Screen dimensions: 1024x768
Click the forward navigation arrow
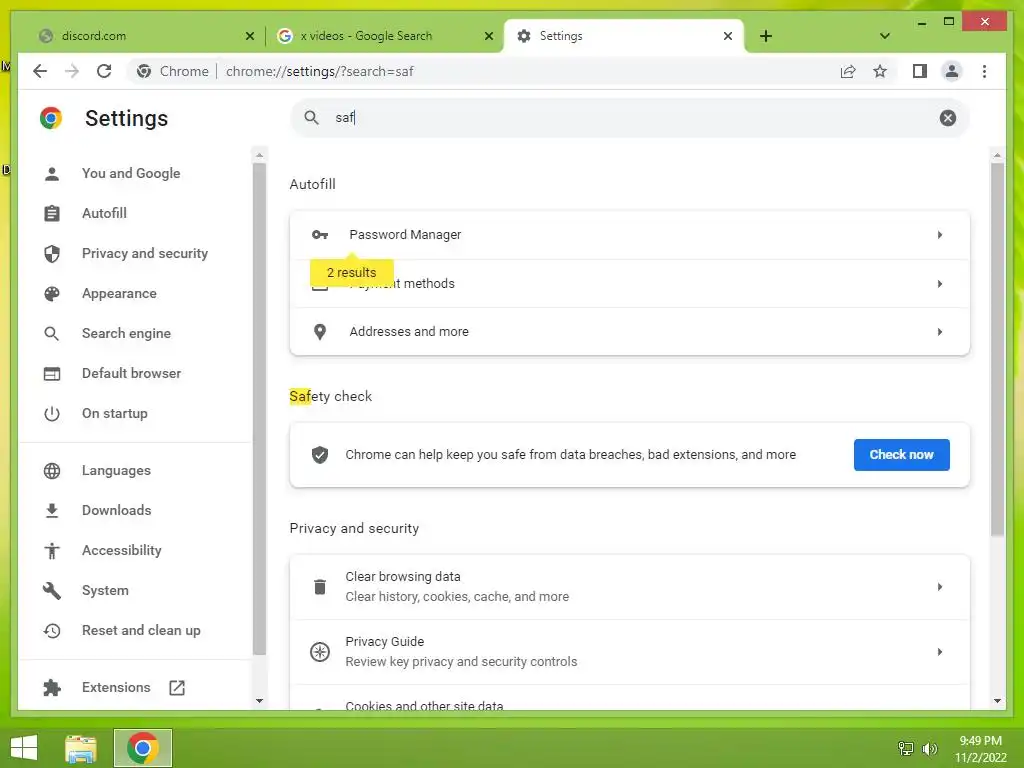click(72, 71)
